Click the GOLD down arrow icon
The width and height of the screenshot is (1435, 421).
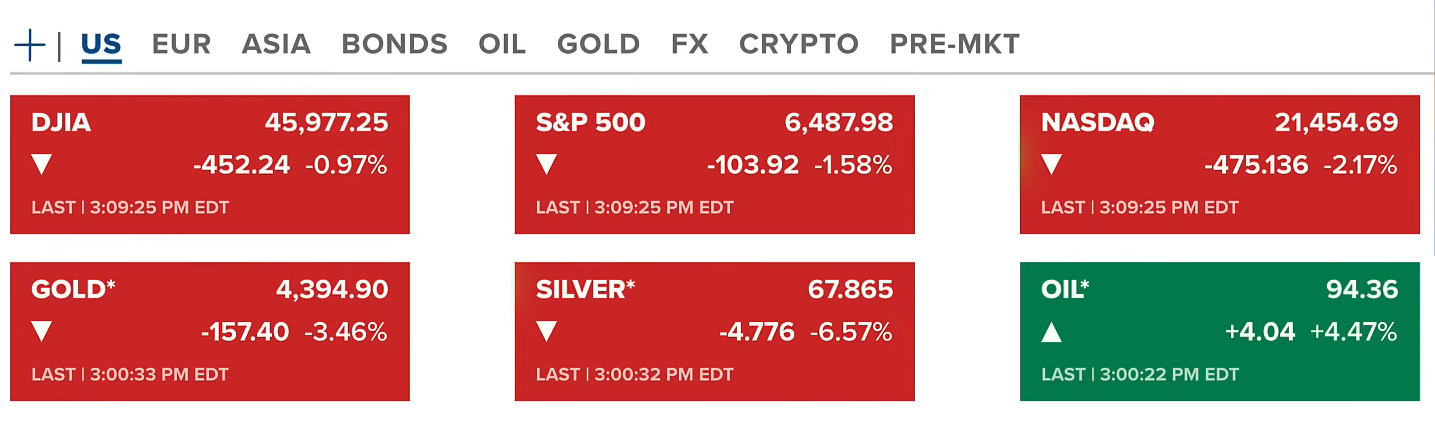click(42, 332)
